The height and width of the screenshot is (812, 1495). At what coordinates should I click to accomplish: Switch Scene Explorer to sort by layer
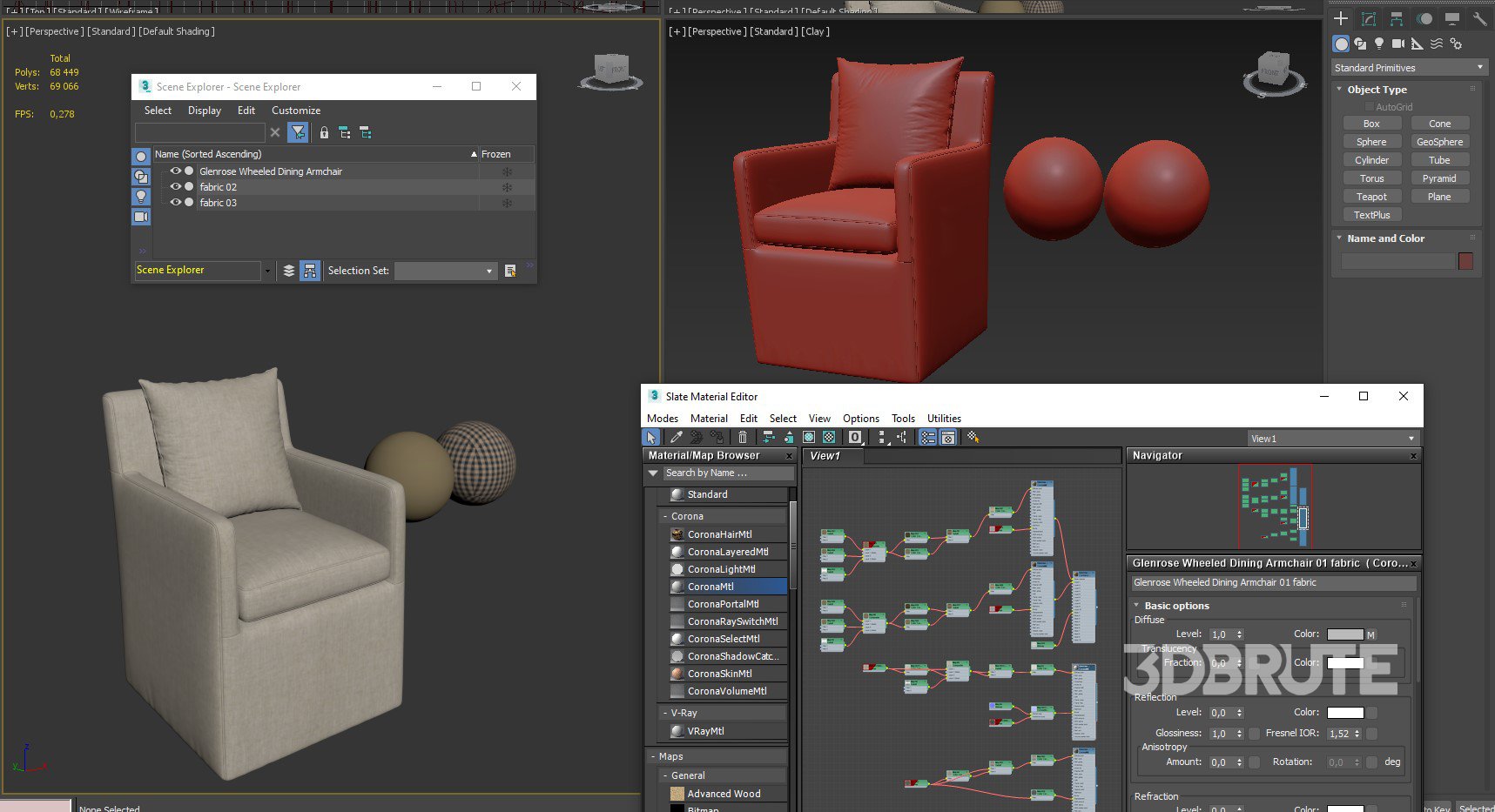pos(289,271)
